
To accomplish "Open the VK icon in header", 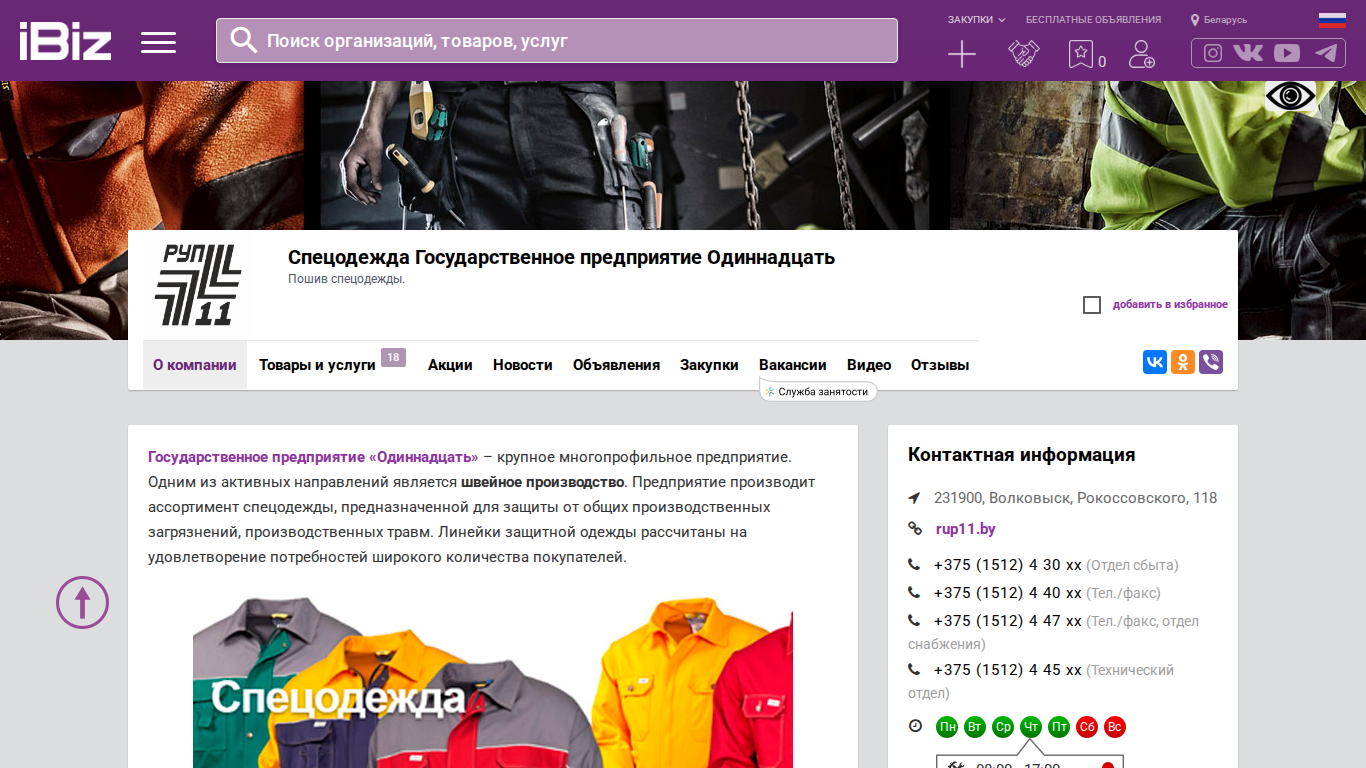I will point(1248,53).
